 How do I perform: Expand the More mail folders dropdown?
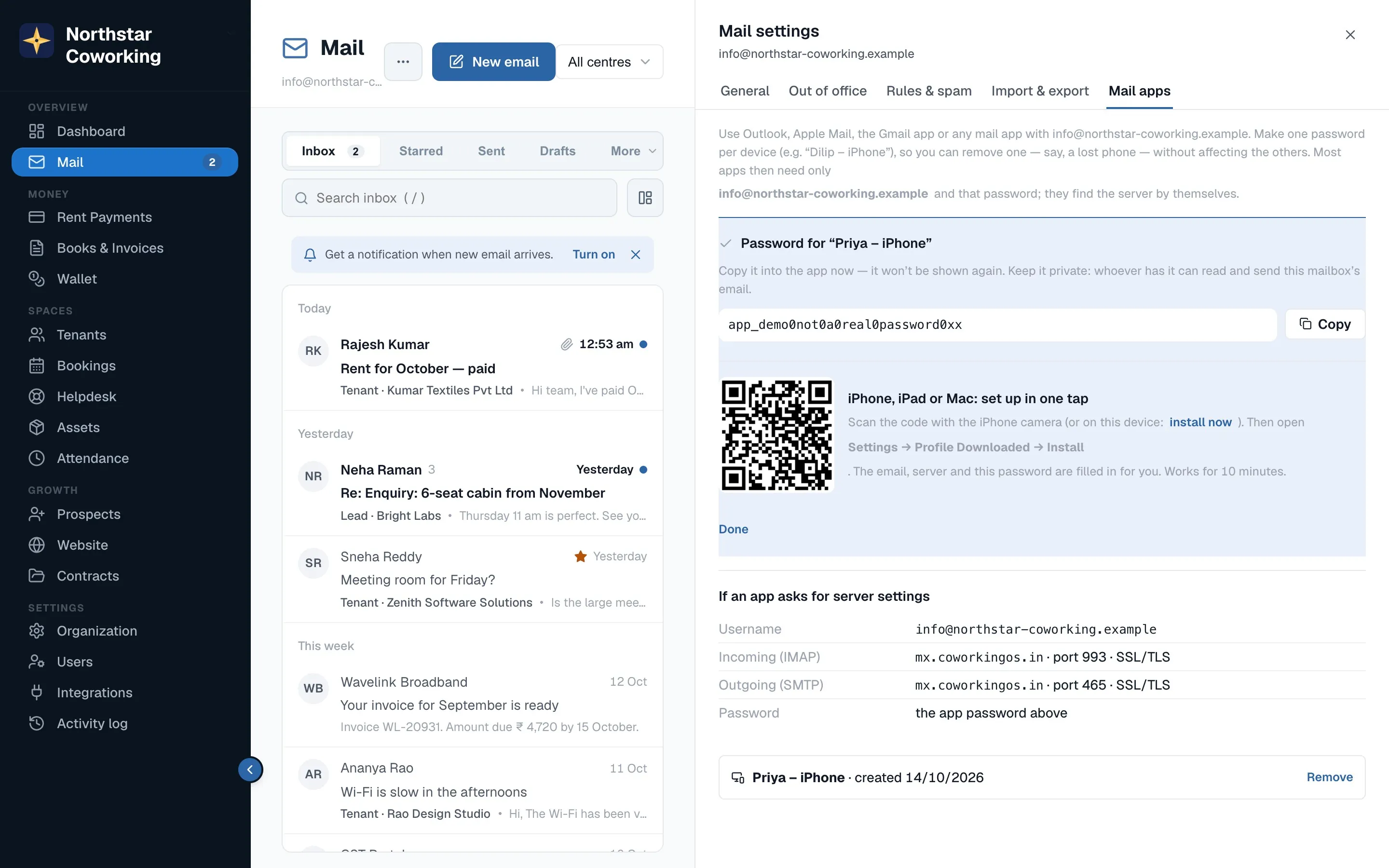click(x=633, y=151)
